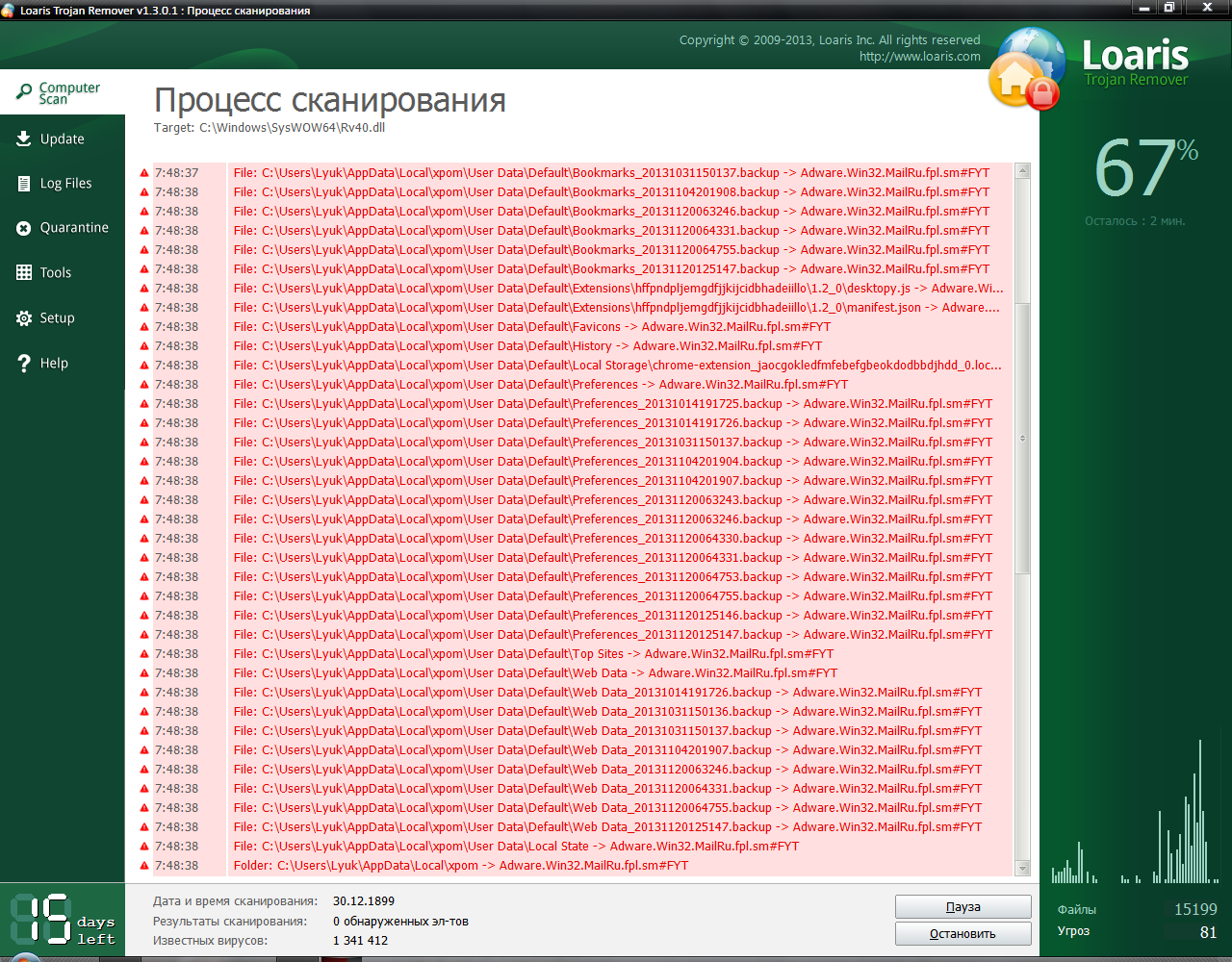The height and width of the screenshot is (962, 1232).
Task: Click warning icon on the Top Sites row
Action: pos(144,654)
